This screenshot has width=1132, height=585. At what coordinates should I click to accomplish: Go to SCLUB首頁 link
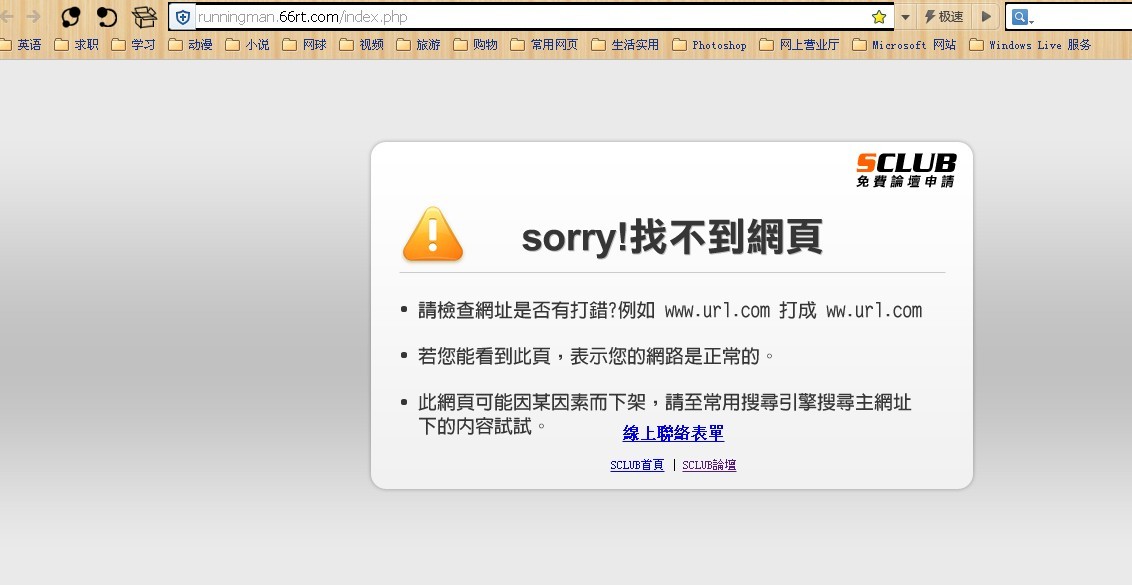637,465
